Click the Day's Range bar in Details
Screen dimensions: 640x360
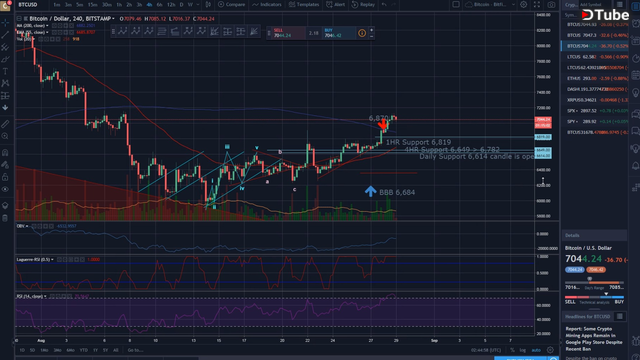click(x=594, y=282)
